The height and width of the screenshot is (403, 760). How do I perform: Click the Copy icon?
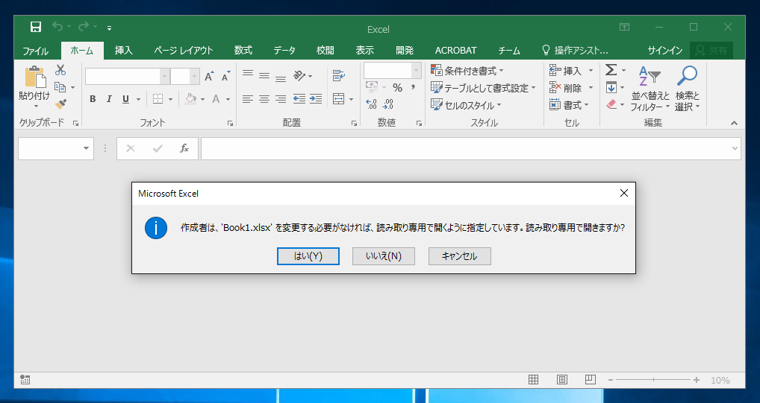point(60,87)
